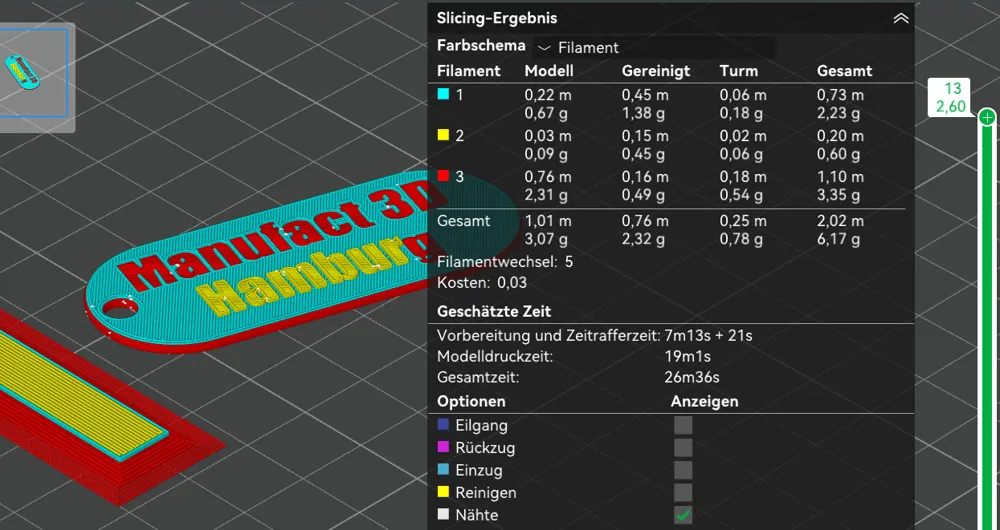Click the Nähte white legend icon

(x=443, y=514)
